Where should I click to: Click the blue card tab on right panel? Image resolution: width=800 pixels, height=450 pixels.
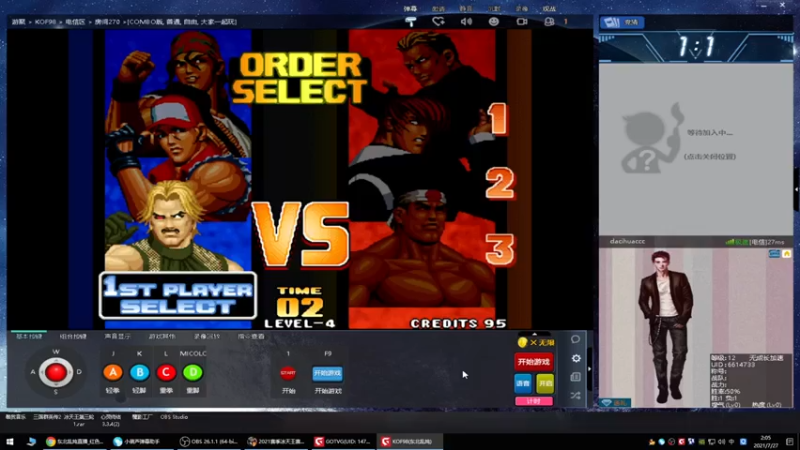coord(621,22)
